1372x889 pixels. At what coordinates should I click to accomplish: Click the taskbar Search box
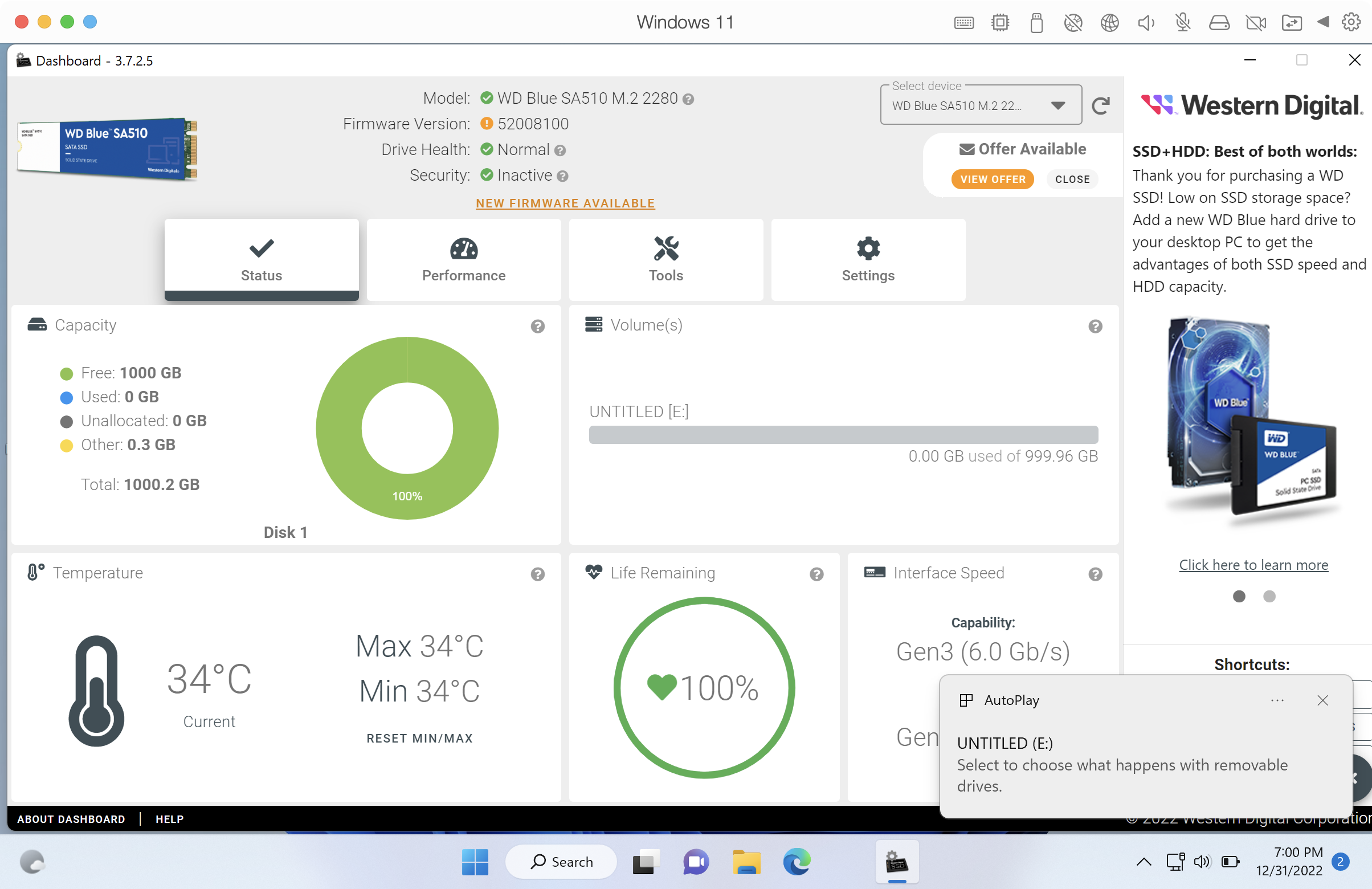pyautogui.click(x=561, y=862)
